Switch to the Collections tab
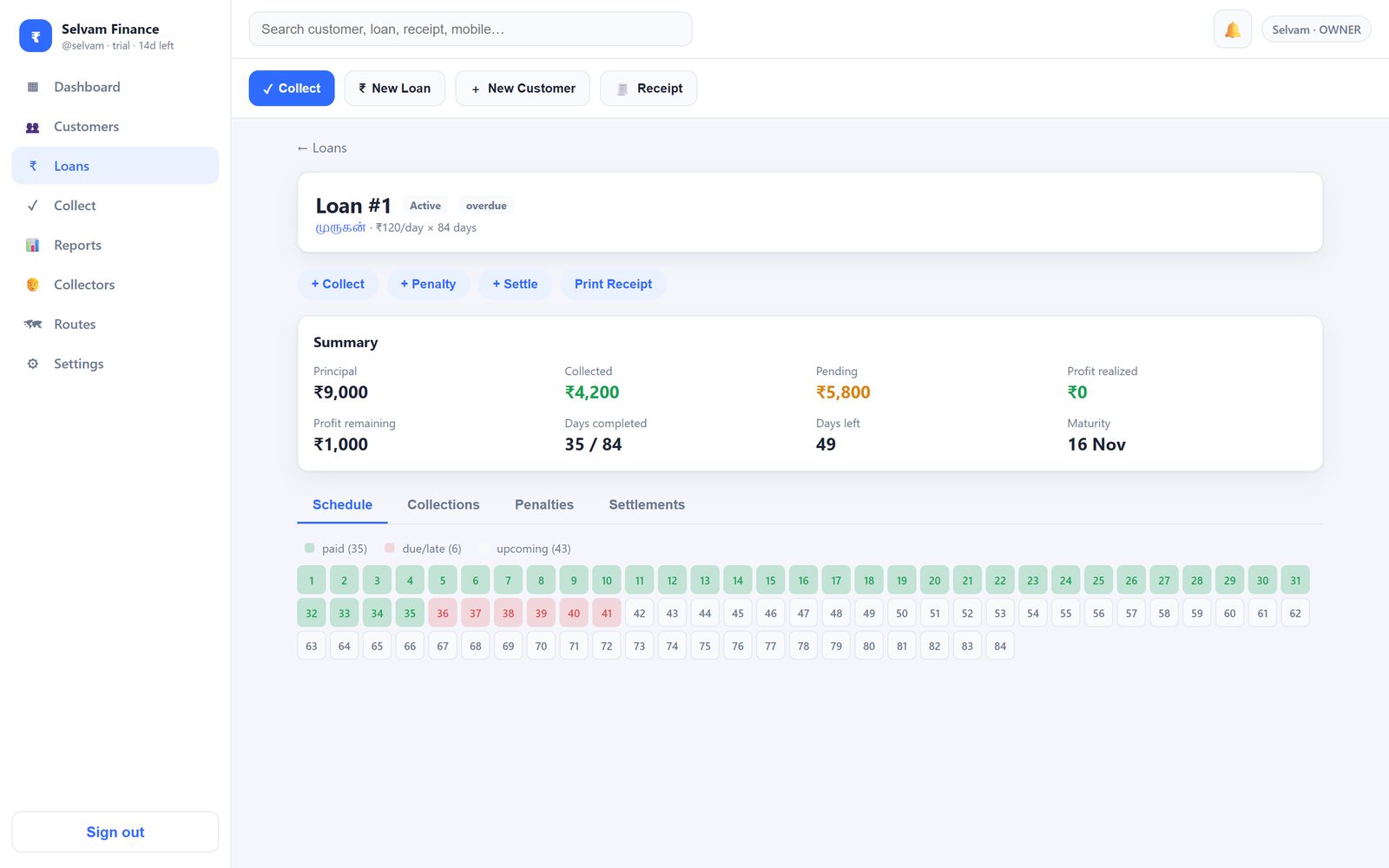Image resolution: width=1389 pixels, height=868 pixels. tap(443, 504)
